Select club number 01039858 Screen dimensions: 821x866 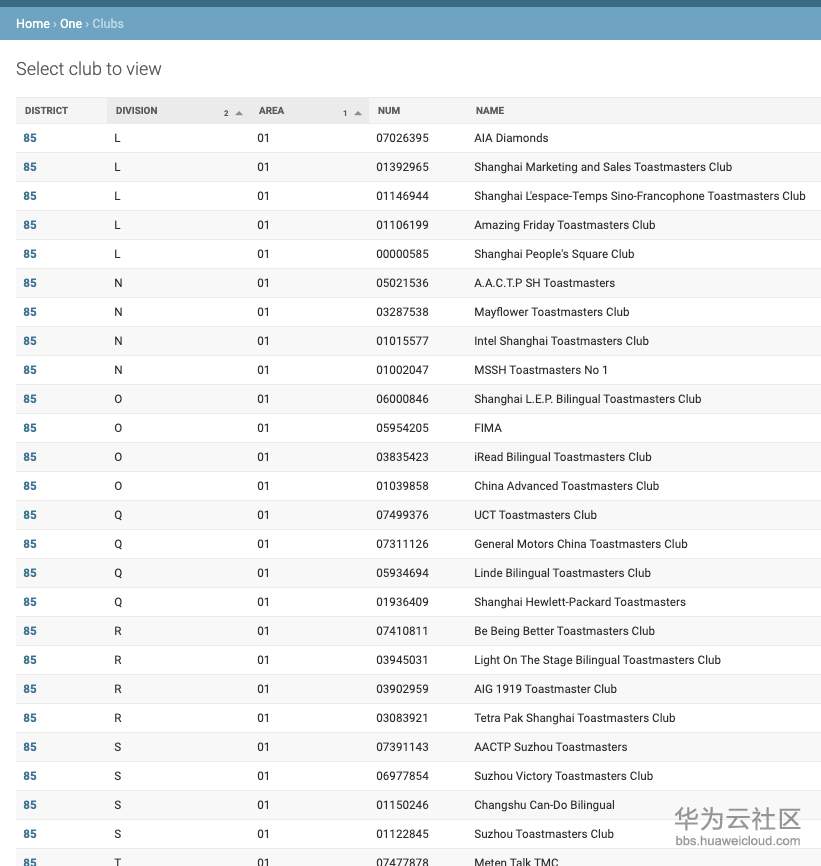tap(402, 486)
